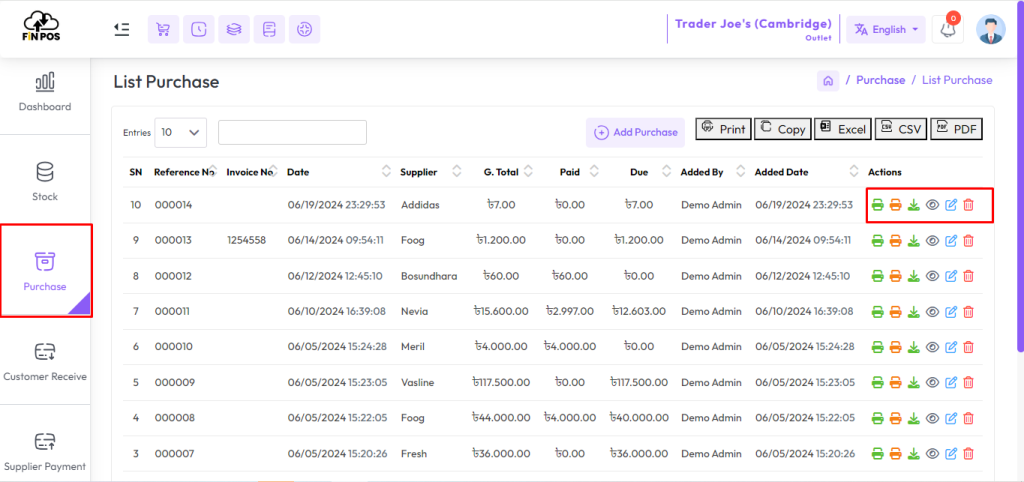Click the search input field
Viewport: 1024px width, 482px height.
(x=292, y=132)
